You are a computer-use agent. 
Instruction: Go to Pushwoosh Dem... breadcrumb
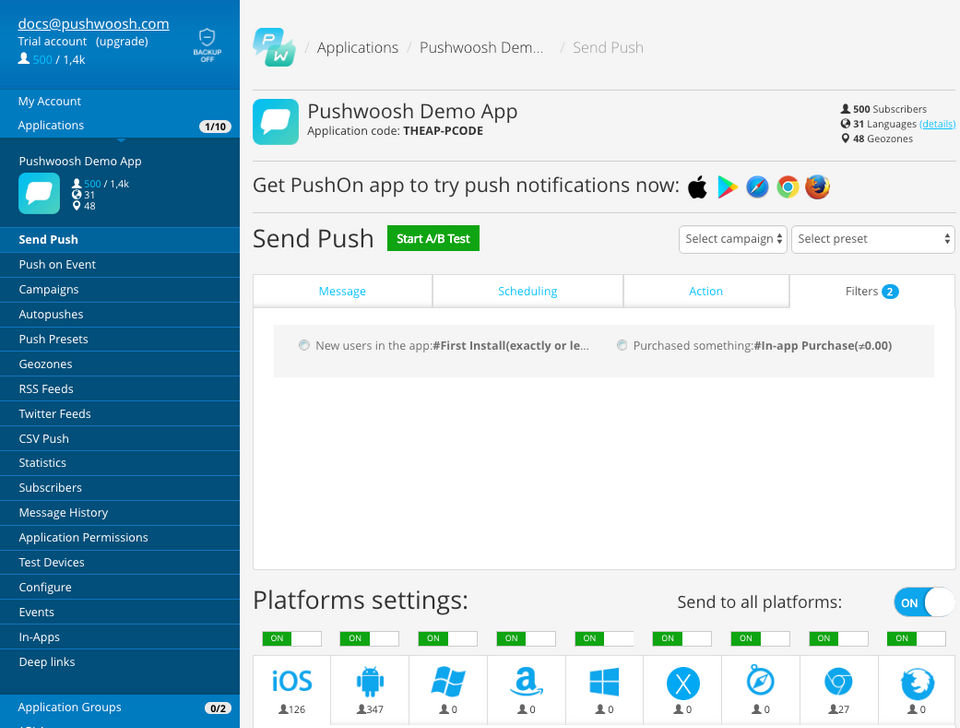481,47
